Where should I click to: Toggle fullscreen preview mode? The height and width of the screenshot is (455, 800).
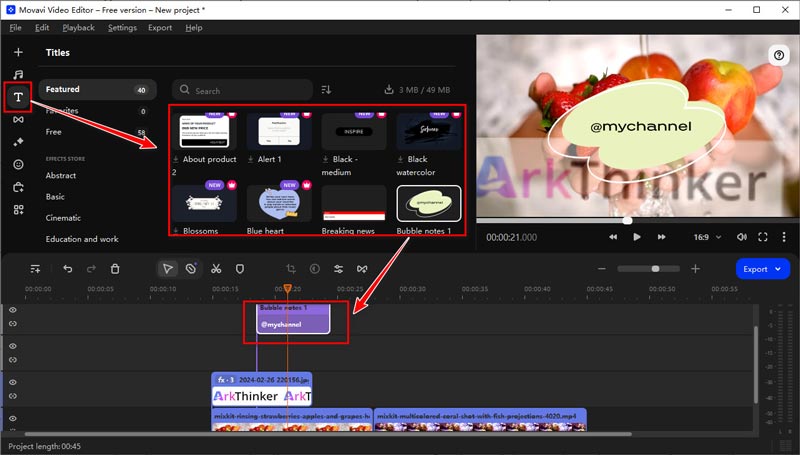click(763, 237)
